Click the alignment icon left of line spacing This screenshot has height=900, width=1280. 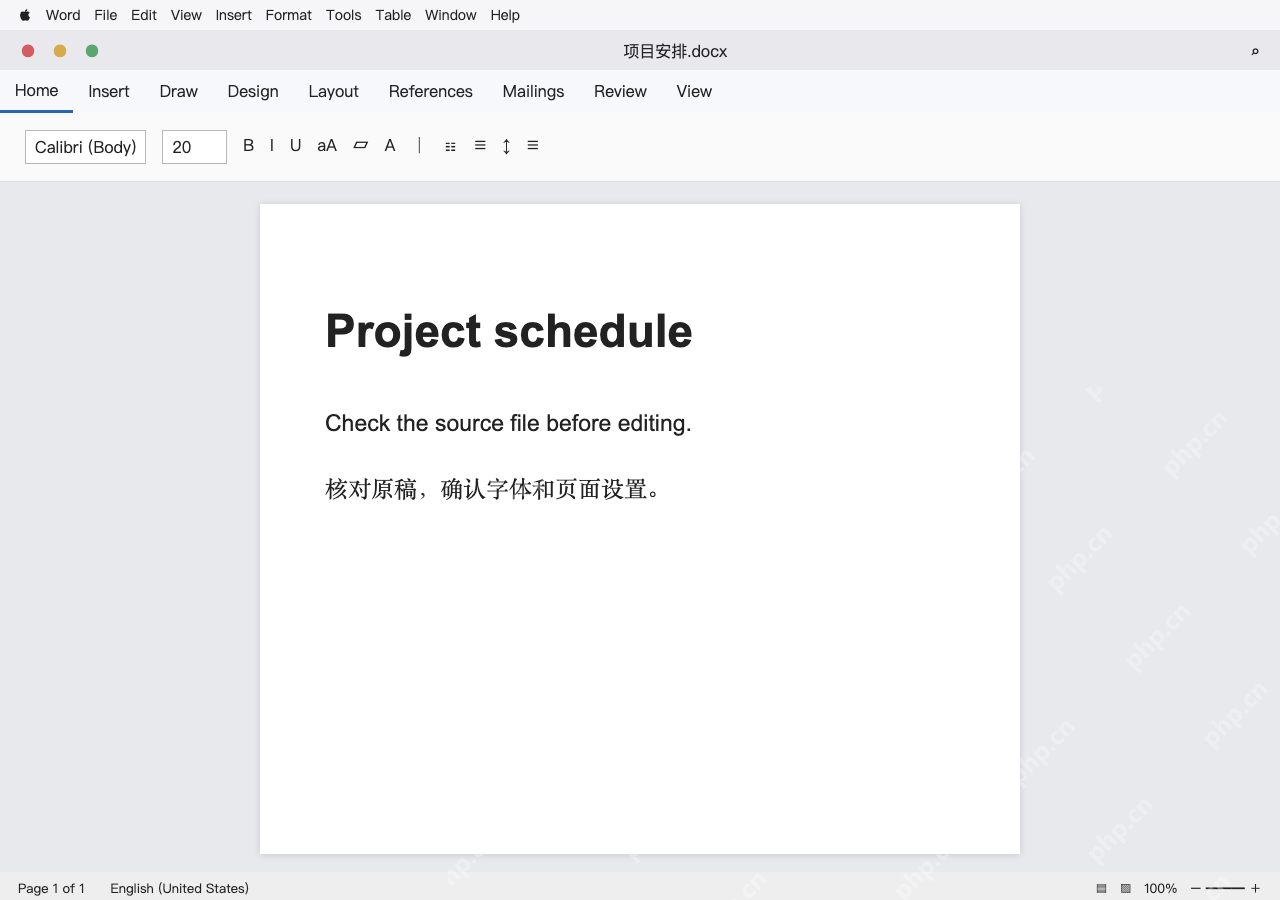click(480, 146)
